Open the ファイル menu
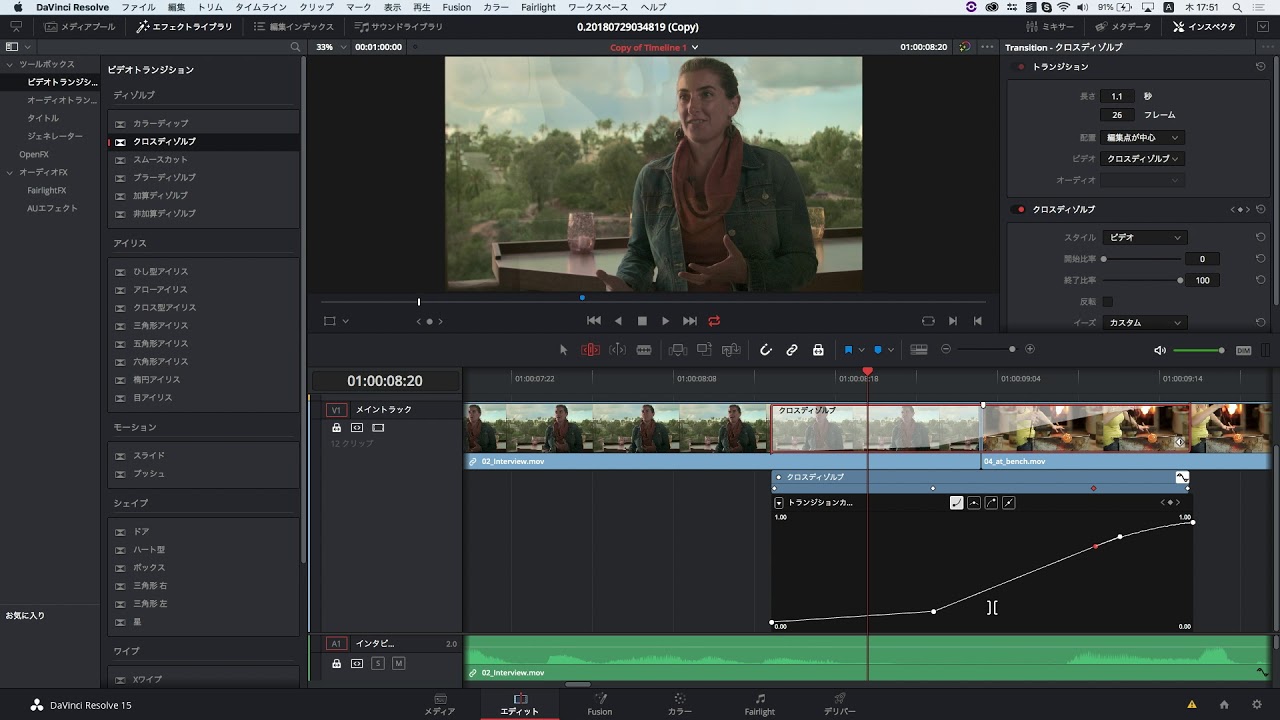Screen dimensions: 1280x720 pos(138,7)
